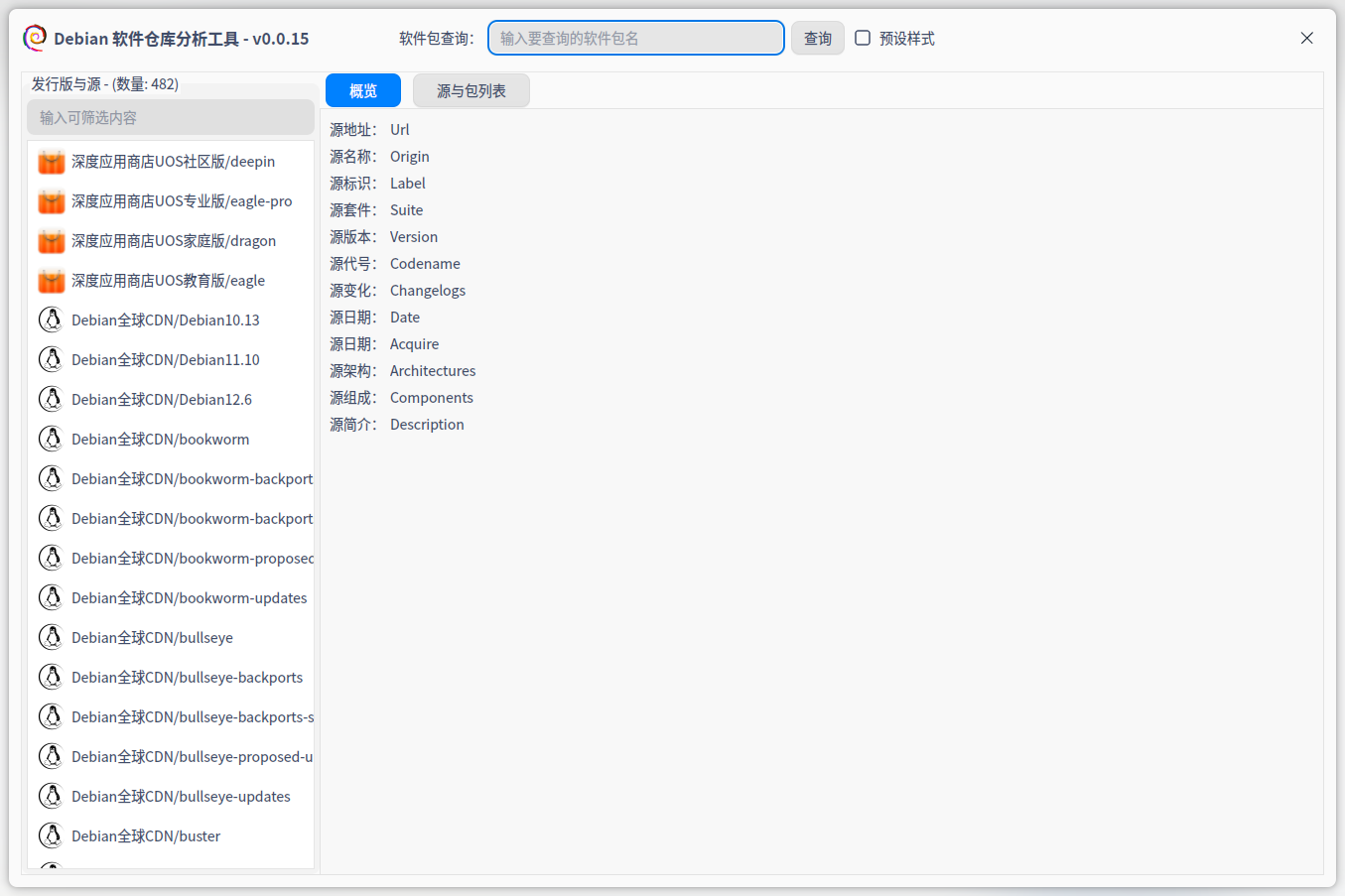Click the Architectures value next to 源架构
Screen dimensions: 1345x896
(433, 371)
